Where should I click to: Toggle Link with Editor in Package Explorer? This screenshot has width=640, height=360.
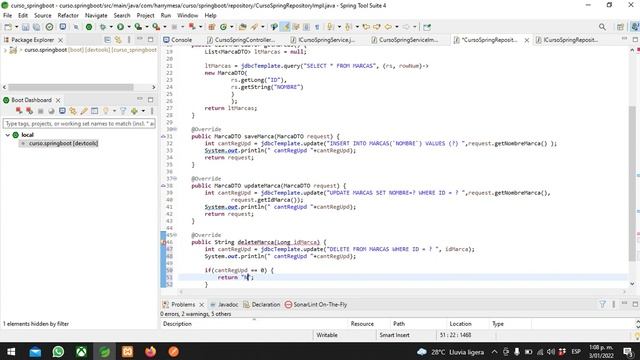coord(118,40)
